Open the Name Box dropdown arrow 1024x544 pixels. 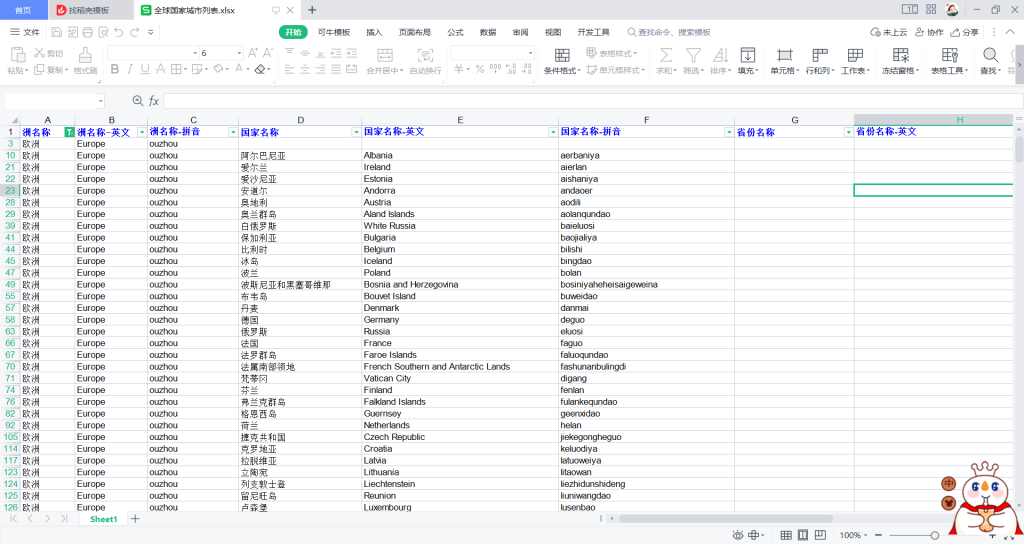pyautogui.click(x=100, y=101)
